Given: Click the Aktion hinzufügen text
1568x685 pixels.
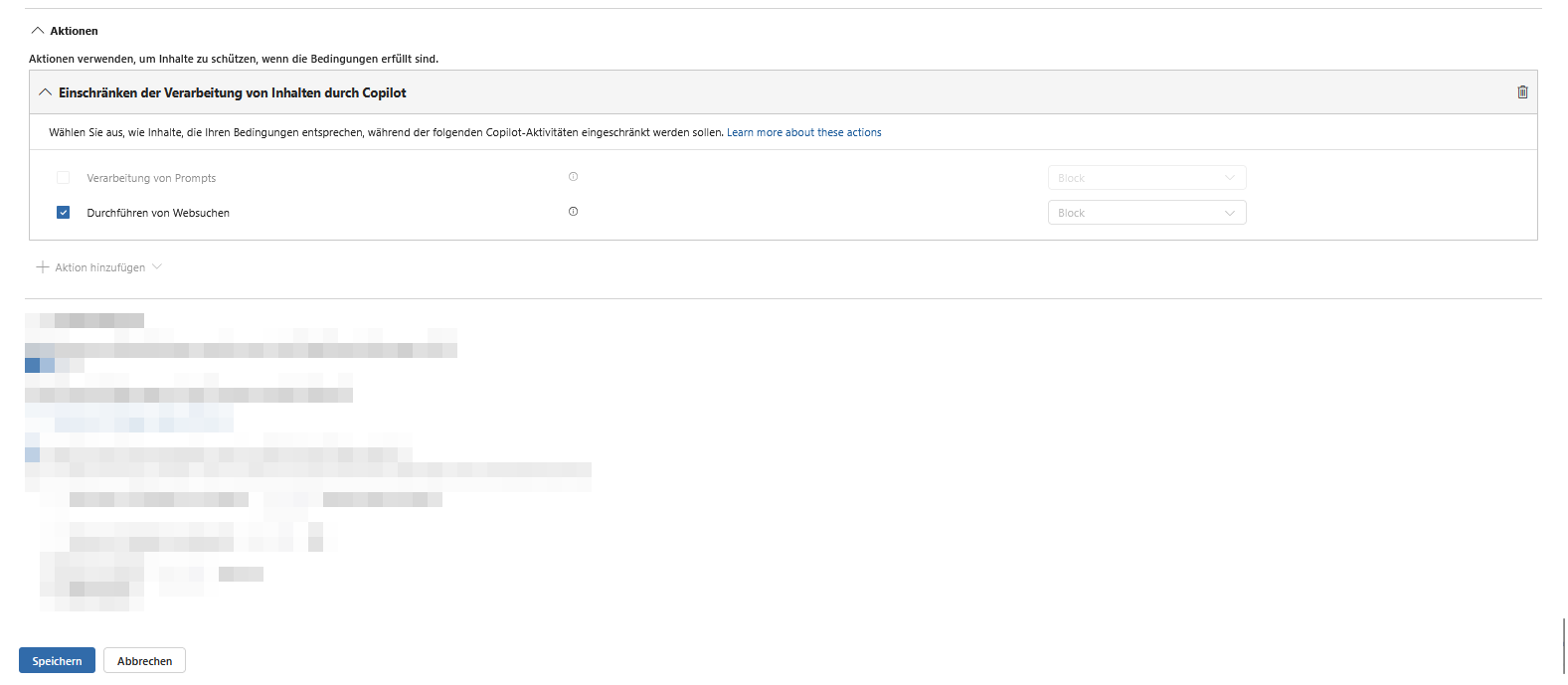Looking at the screenshot, I should [100, 267].
